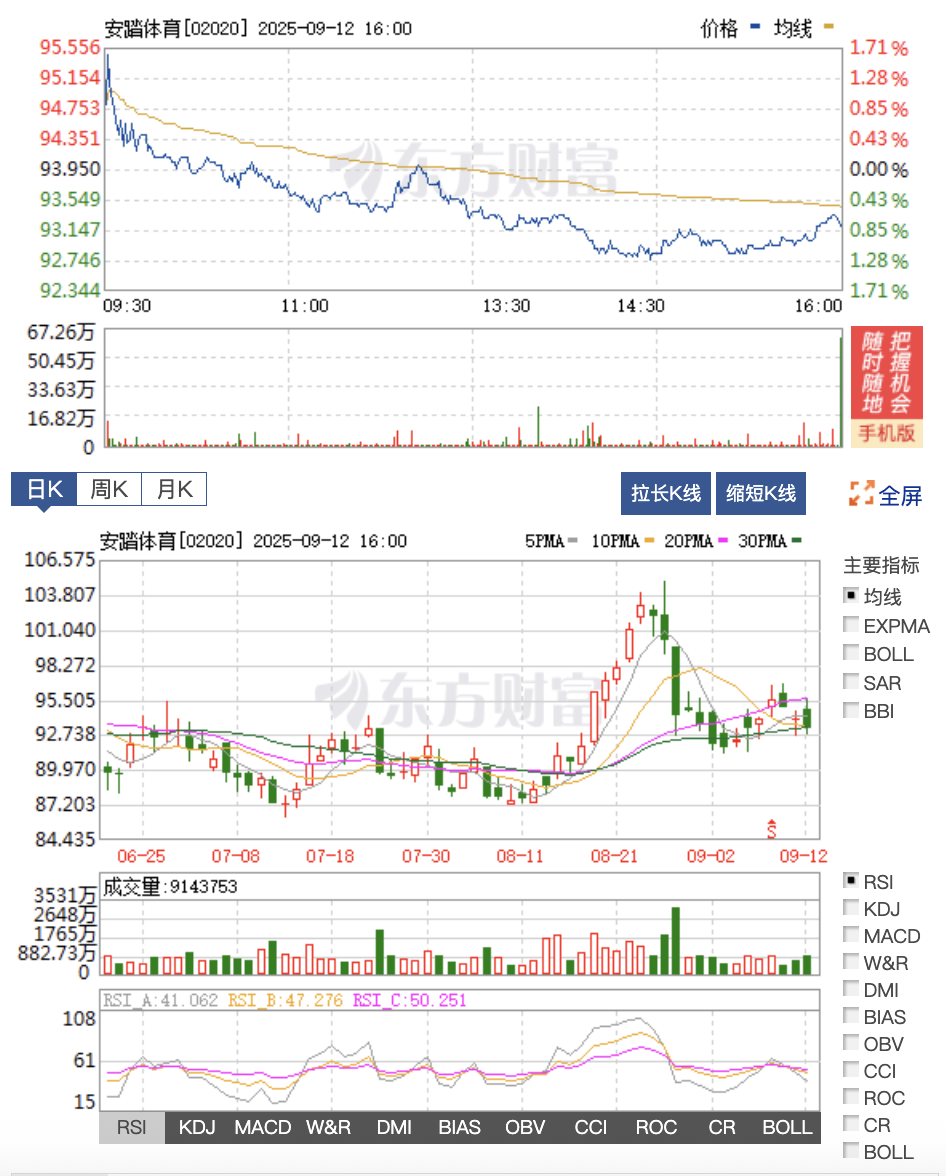
Task: Select the W&R radio in right list
Action: (851, 962)
